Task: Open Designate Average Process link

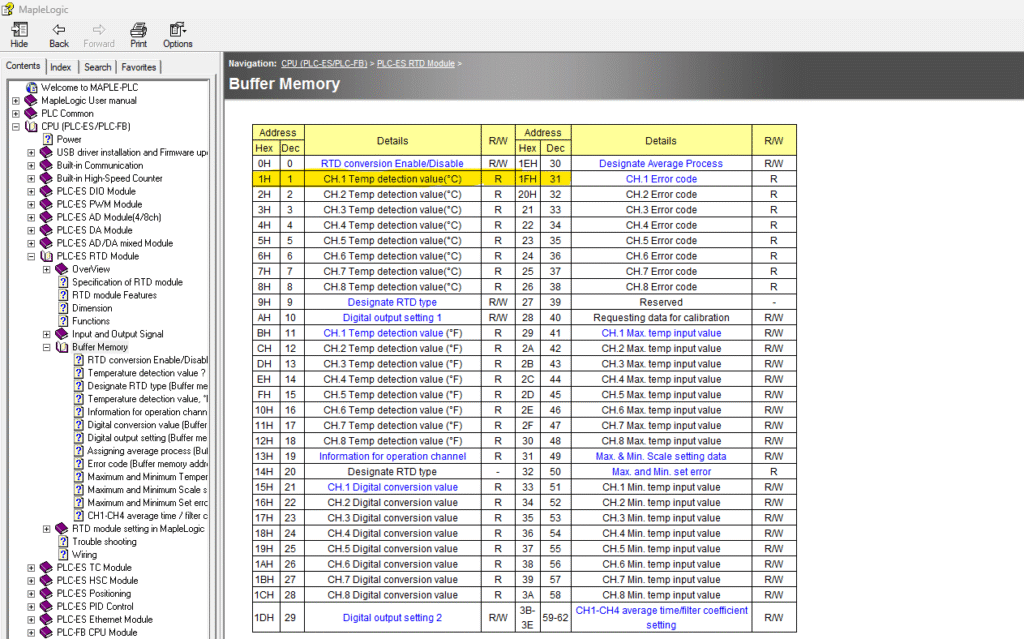Action: click(x=661, y=163)
